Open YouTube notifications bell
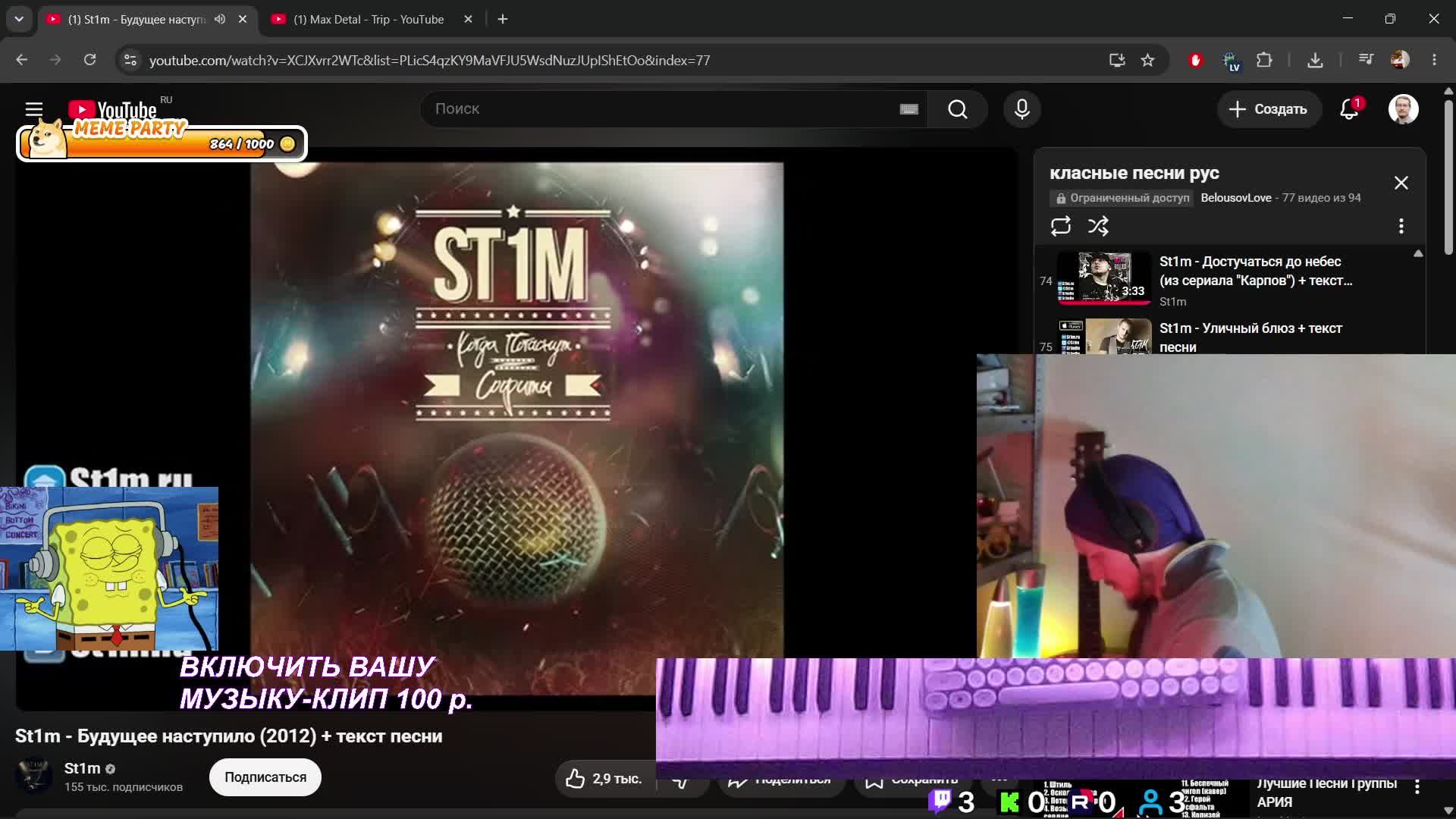This screenshot has width=1456, height=819. point(1350,109)
